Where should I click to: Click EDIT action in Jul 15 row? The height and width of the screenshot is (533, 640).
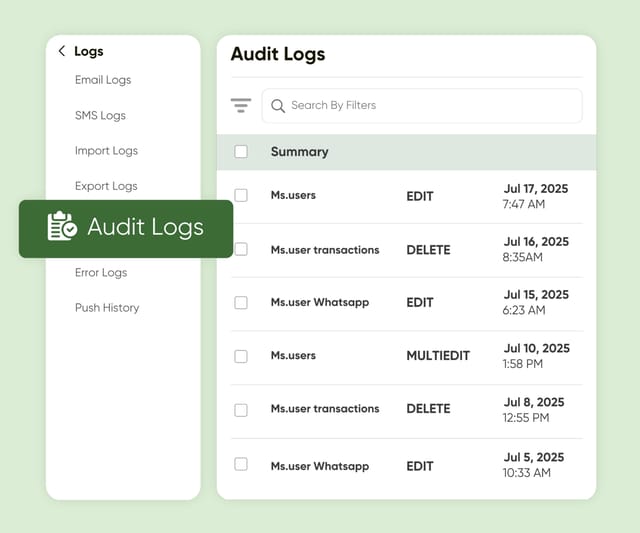point(420,302)
